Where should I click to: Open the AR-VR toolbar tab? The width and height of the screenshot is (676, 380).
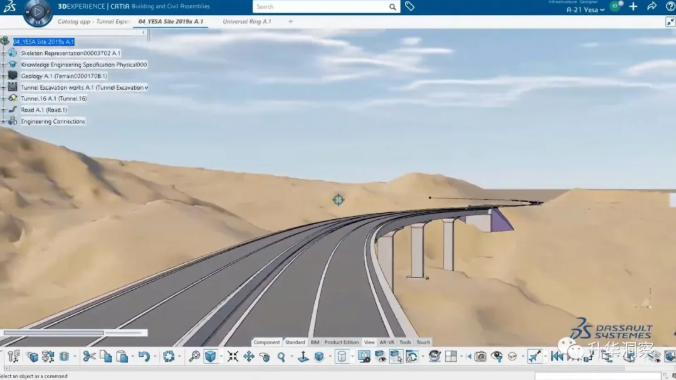tap(387, 342)
